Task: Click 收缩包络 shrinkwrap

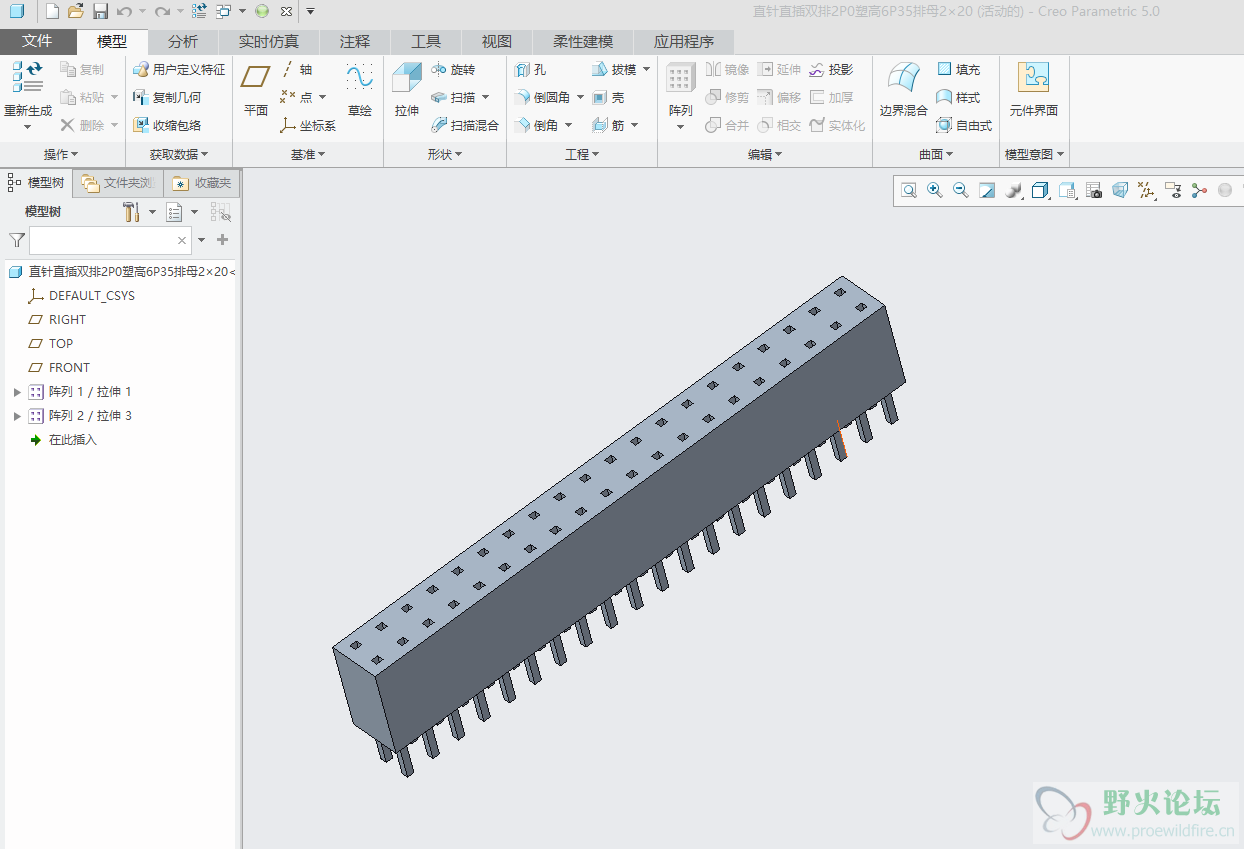Action: pyautogui.click(x=168, y=125)
